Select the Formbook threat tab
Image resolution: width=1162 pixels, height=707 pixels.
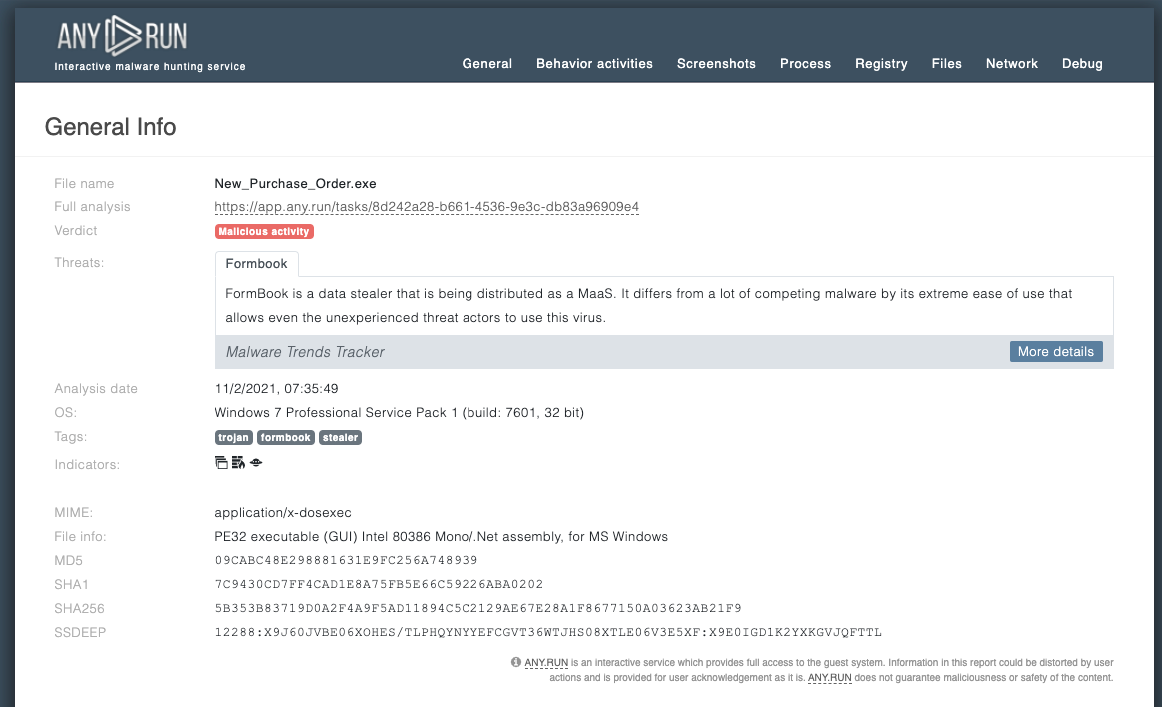tap(256, 264)
